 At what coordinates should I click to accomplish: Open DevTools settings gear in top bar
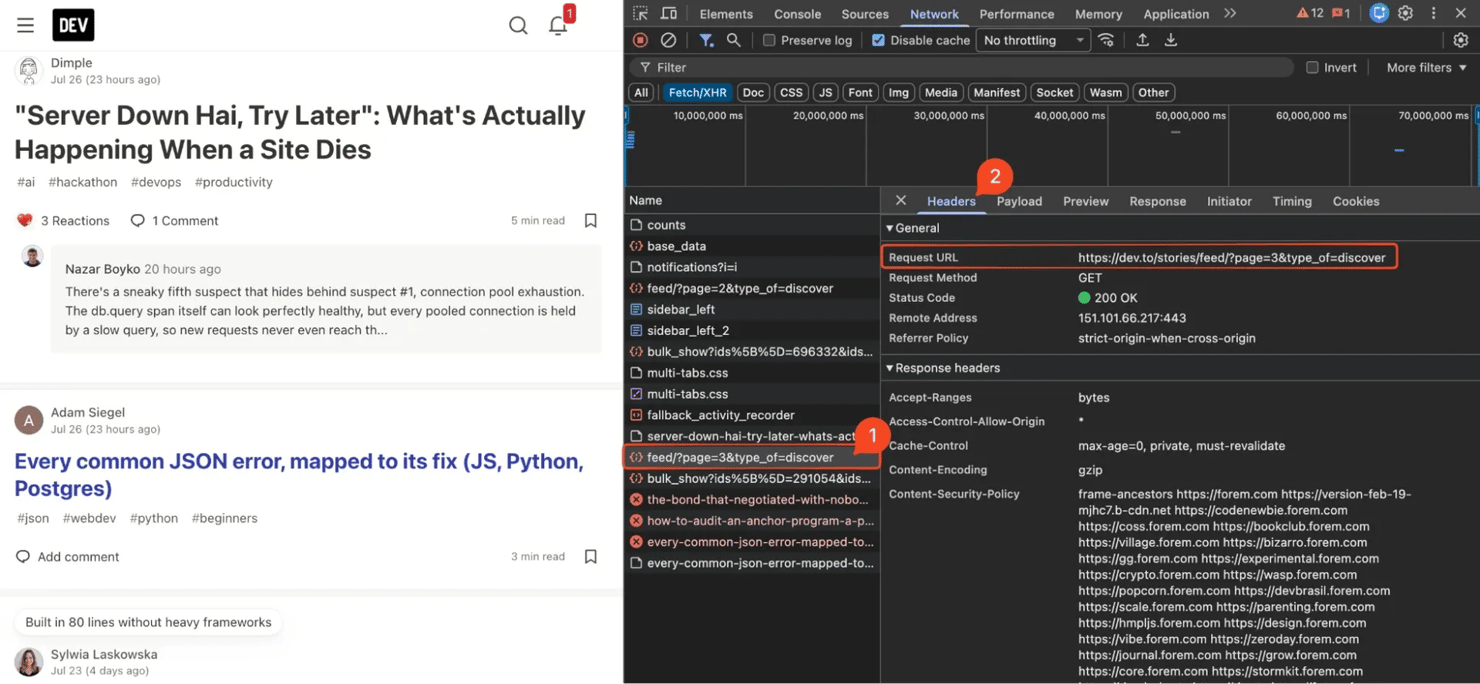[x=1405, y=13]
